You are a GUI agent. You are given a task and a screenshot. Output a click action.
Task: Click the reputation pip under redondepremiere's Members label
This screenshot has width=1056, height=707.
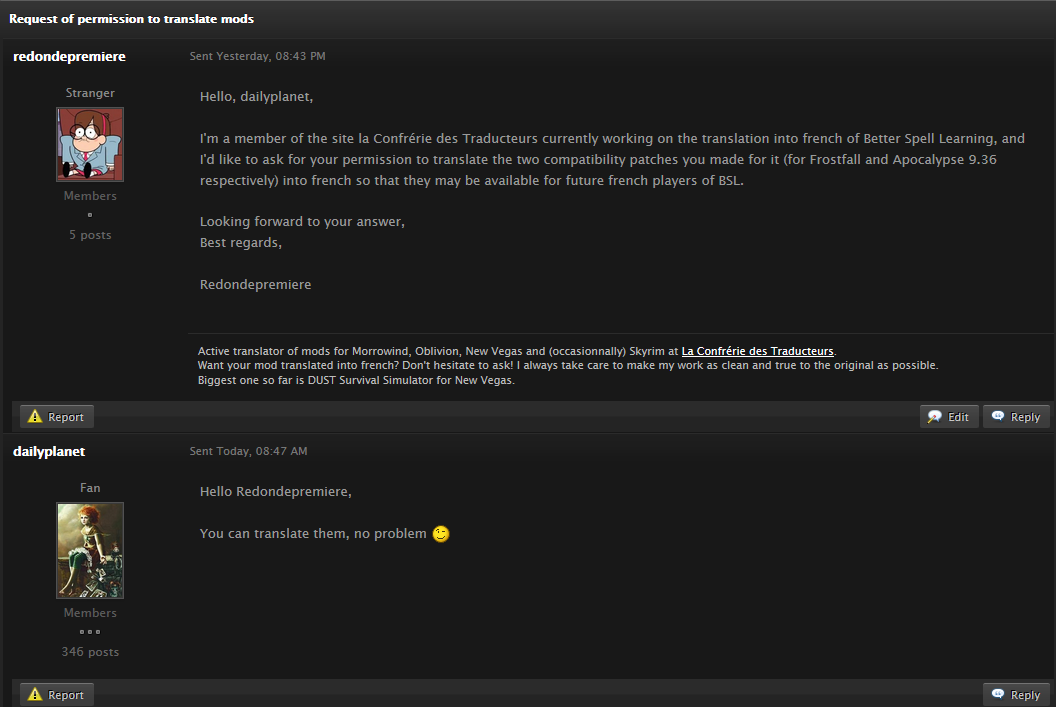pyautogui.click(x=90, y=215)
